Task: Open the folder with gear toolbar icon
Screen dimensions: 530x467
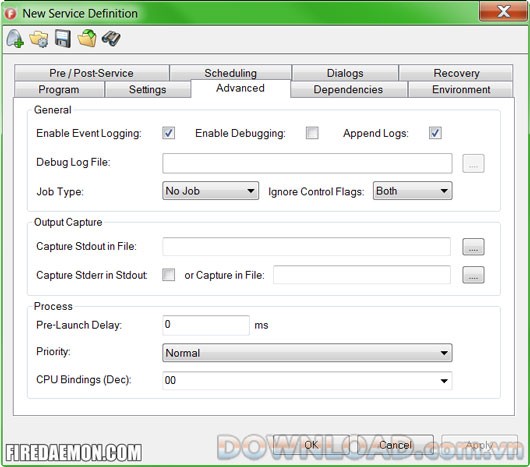Action: [x=39, y=39]
